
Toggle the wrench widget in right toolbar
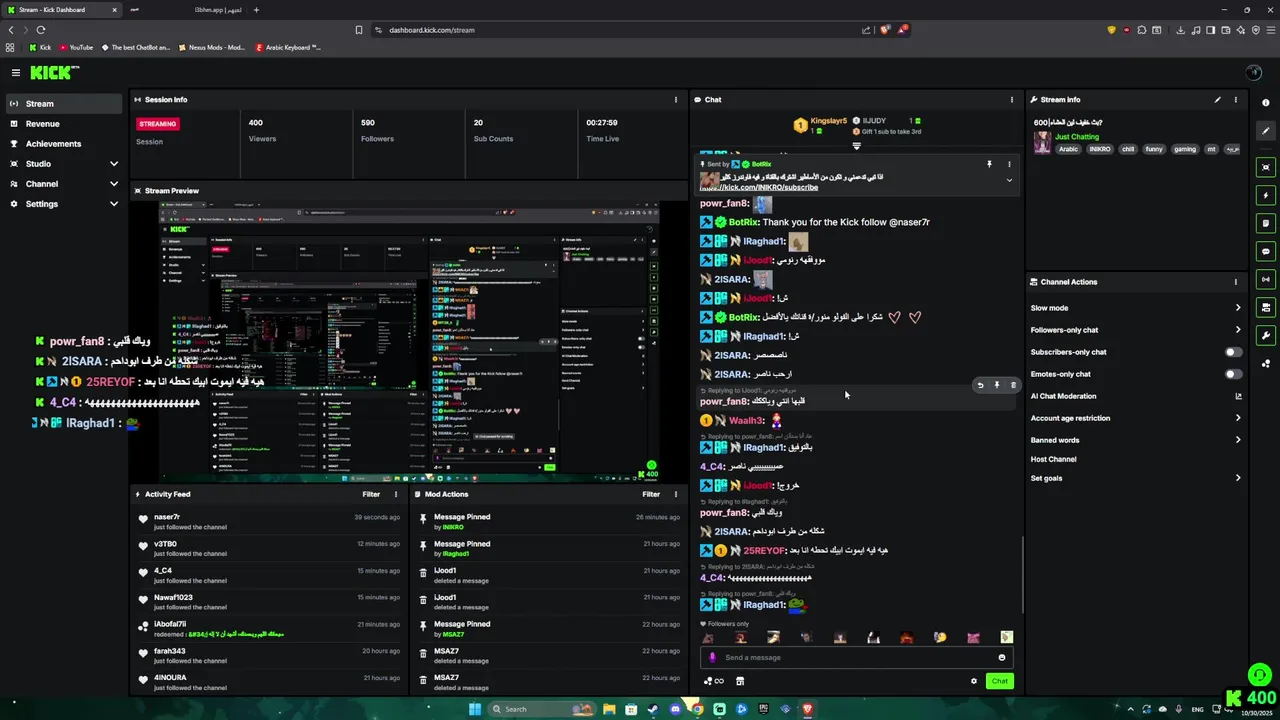tap(1266, 335)
